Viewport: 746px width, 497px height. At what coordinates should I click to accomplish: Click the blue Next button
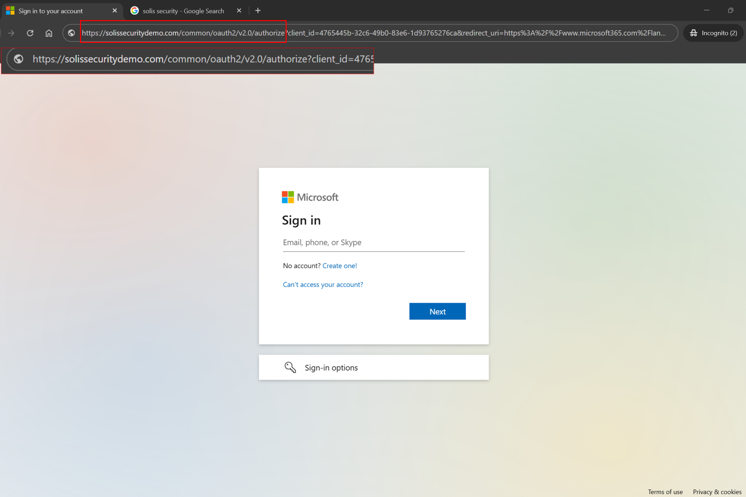pos(437,312)
